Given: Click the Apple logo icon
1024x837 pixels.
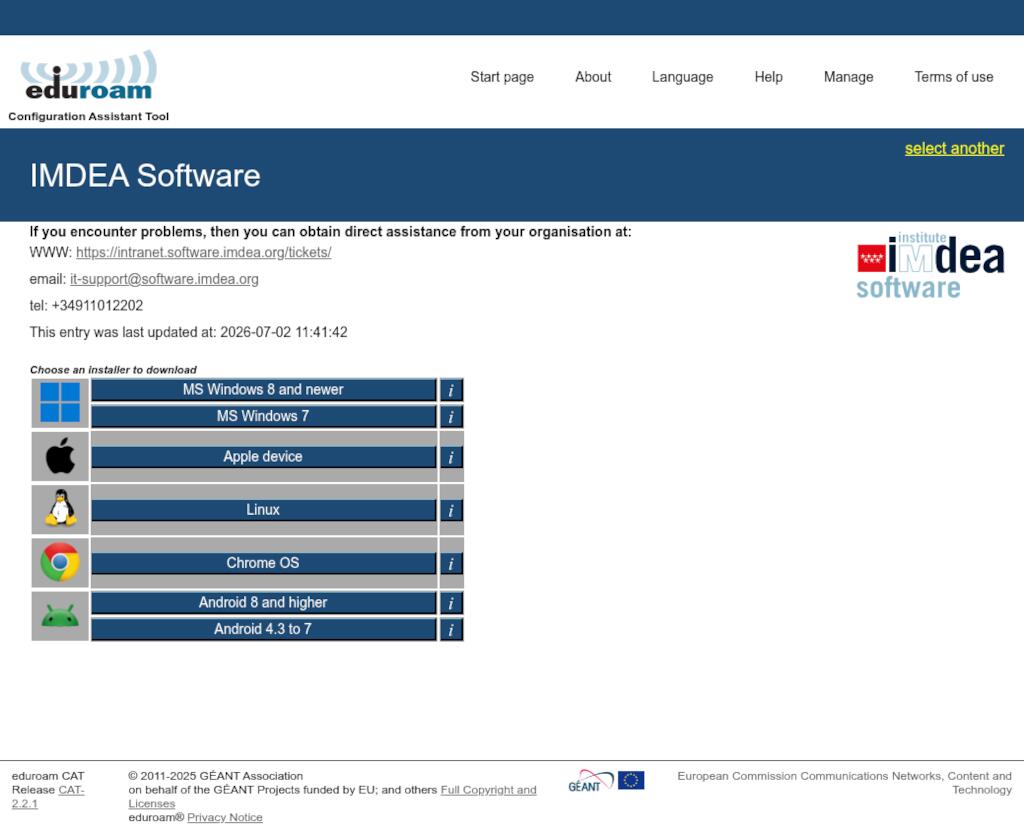Looking at the screenshot, I should pos(60,456).
